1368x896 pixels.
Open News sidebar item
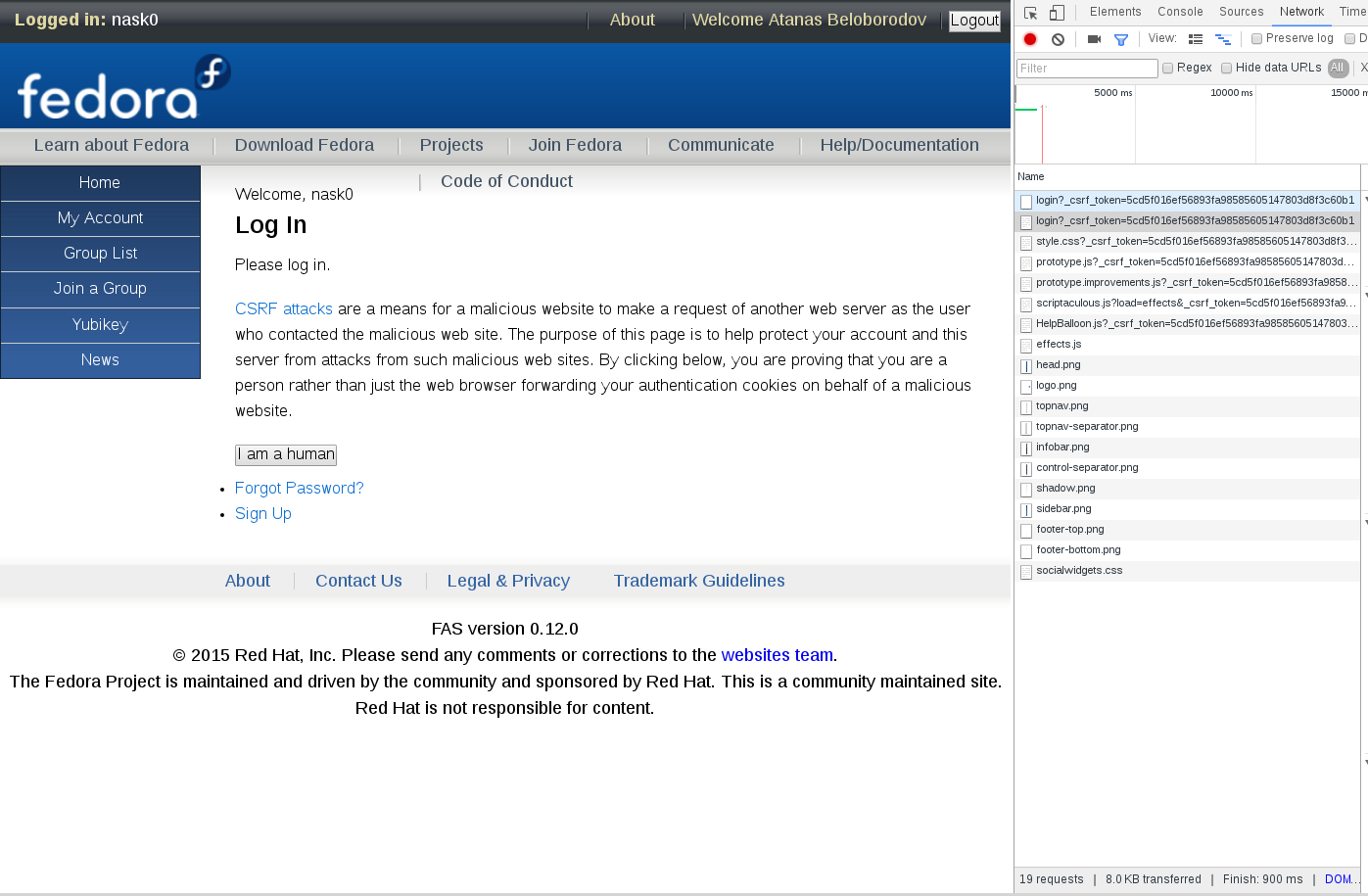pyautogui.click(x=100, y=360)
